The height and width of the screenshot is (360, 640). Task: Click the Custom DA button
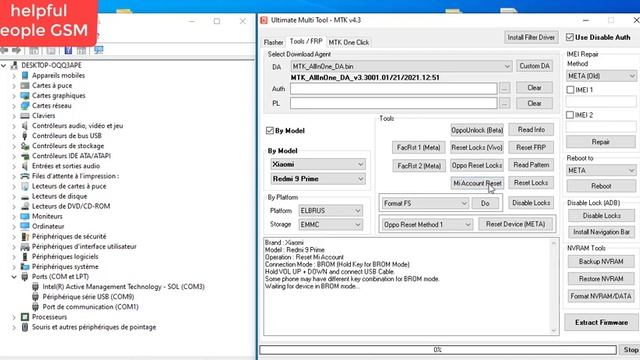click(x=535, y=66)
